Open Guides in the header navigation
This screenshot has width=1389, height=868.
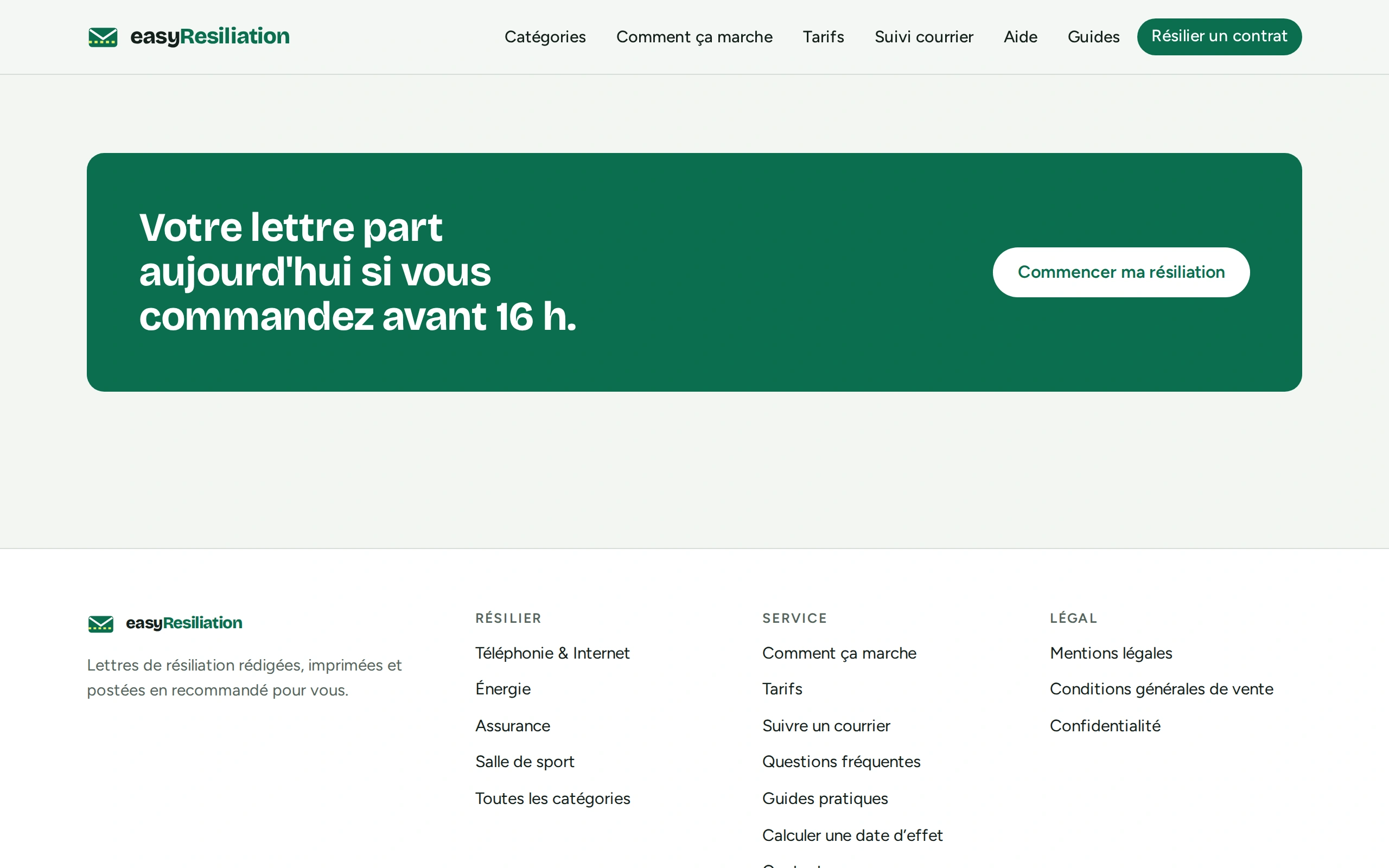coord(1093,37)
